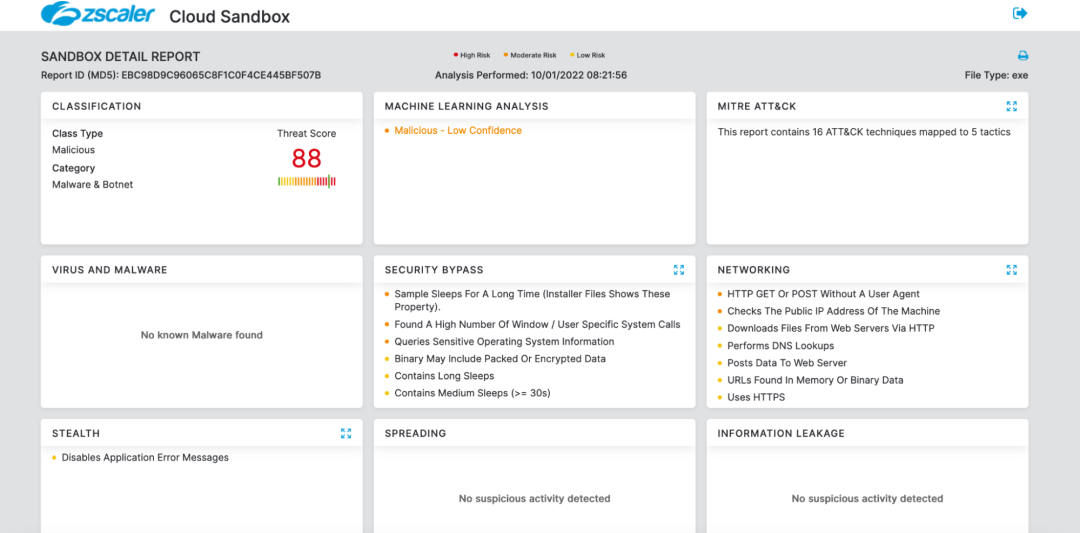Image resolution: width=1080 pixels, height=533 pixels.
Task: Click the print report icon
Action: (1022, 56)
